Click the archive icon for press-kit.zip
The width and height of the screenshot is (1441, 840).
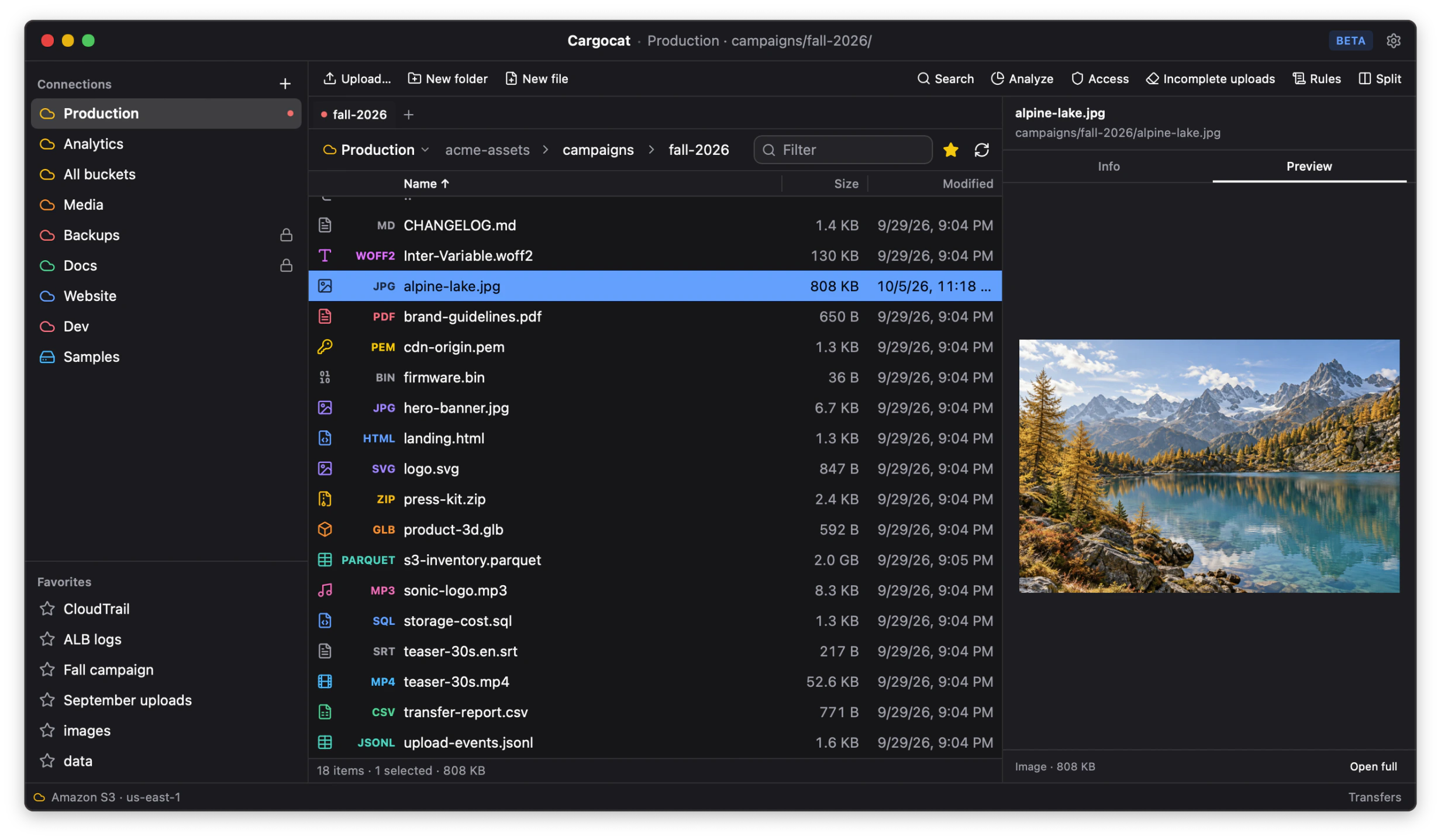point(325,499)
